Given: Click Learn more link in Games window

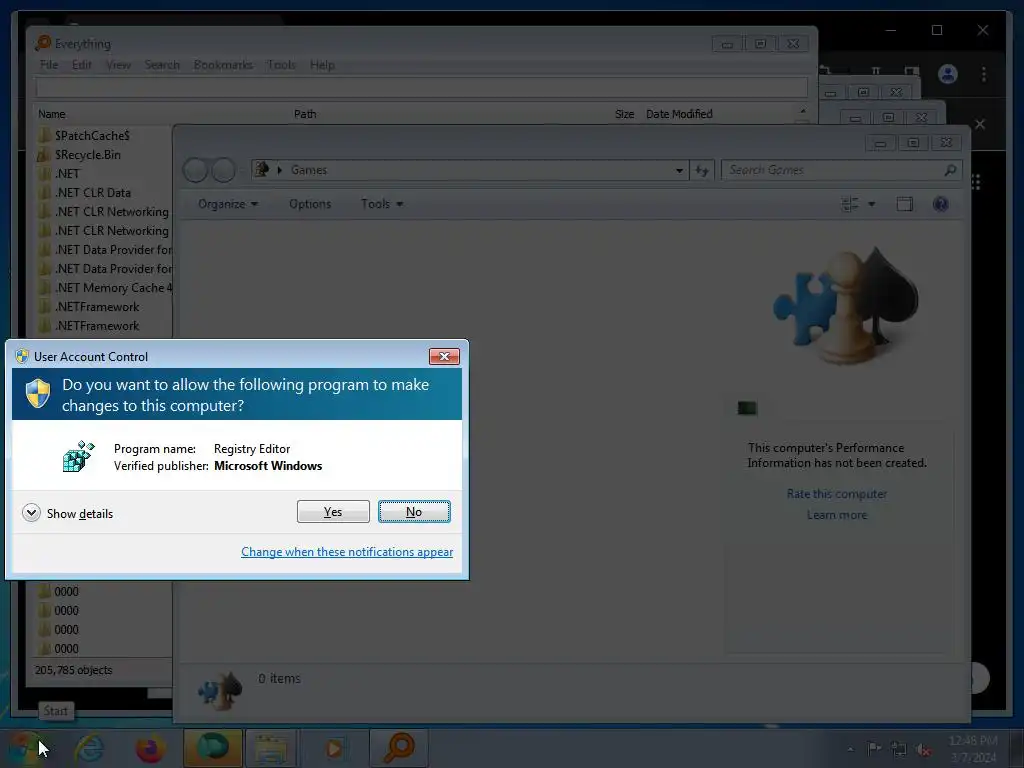Looking at the screenshot, I should (837, 515).
